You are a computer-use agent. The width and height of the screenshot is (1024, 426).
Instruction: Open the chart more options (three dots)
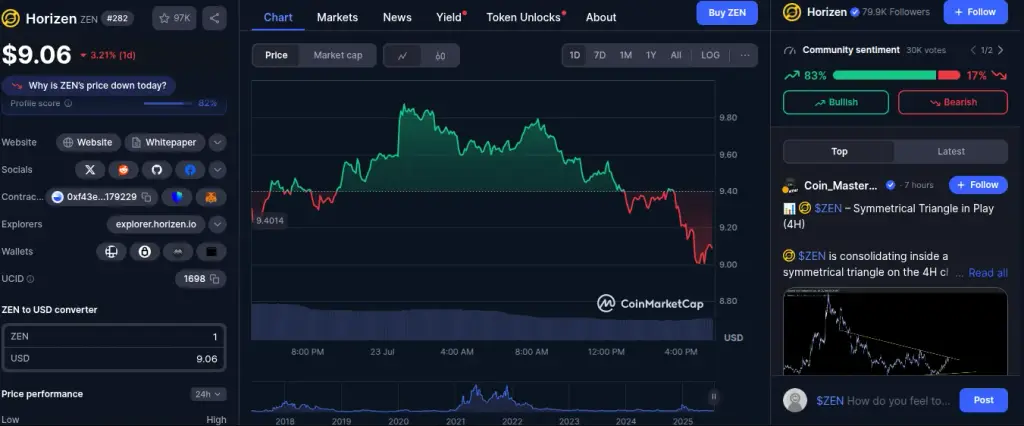[745, 56]
